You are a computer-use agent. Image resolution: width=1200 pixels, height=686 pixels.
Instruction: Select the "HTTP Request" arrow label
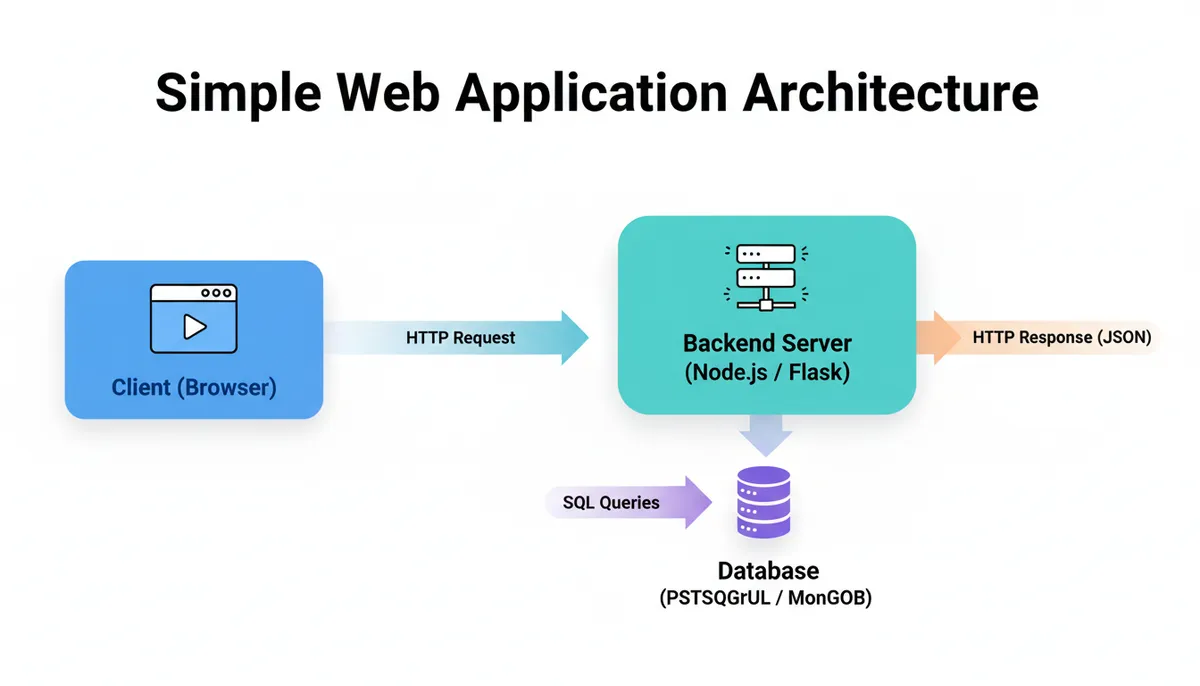point(461,337)
